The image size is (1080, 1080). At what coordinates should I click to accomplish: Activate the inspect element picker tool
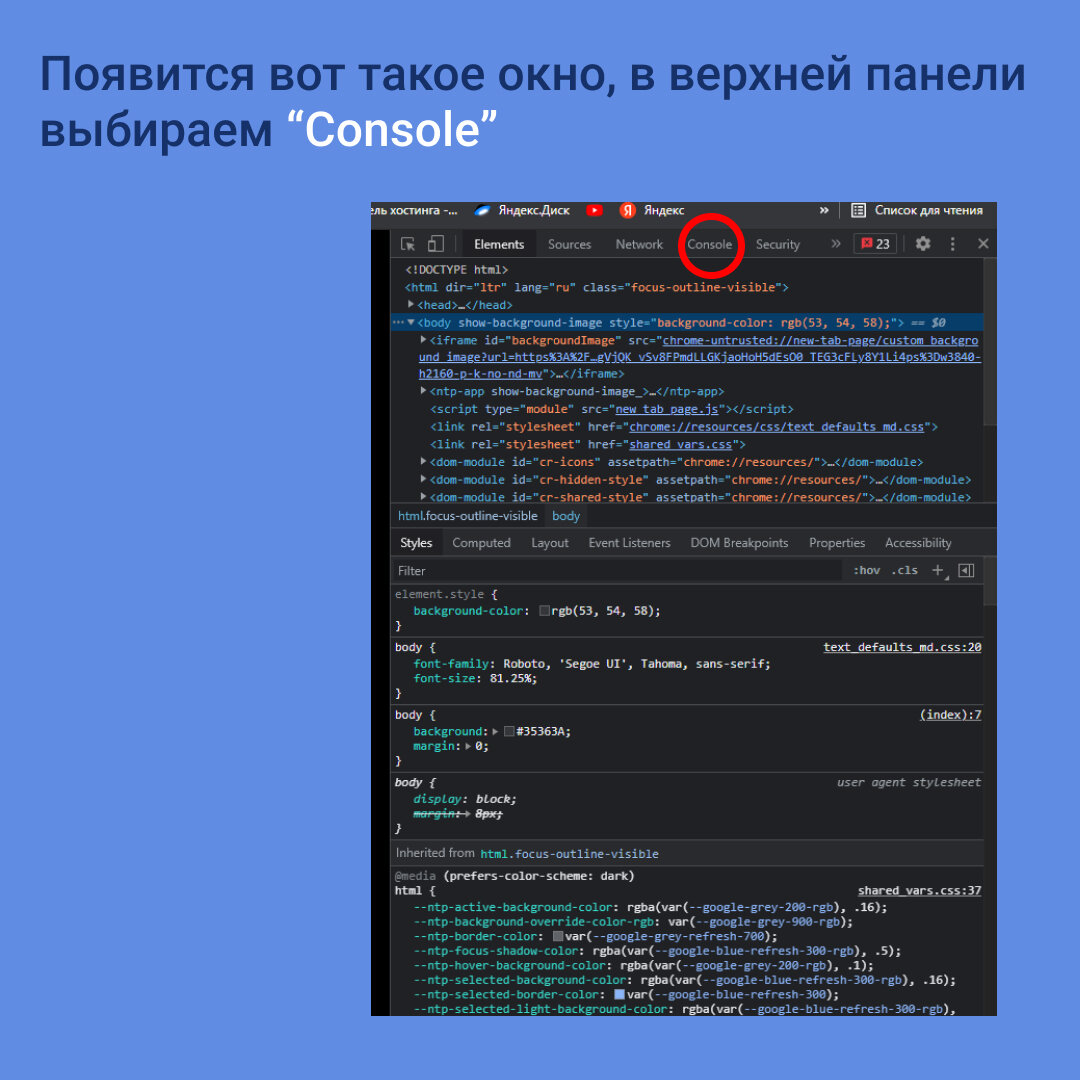tap(408, 243)
